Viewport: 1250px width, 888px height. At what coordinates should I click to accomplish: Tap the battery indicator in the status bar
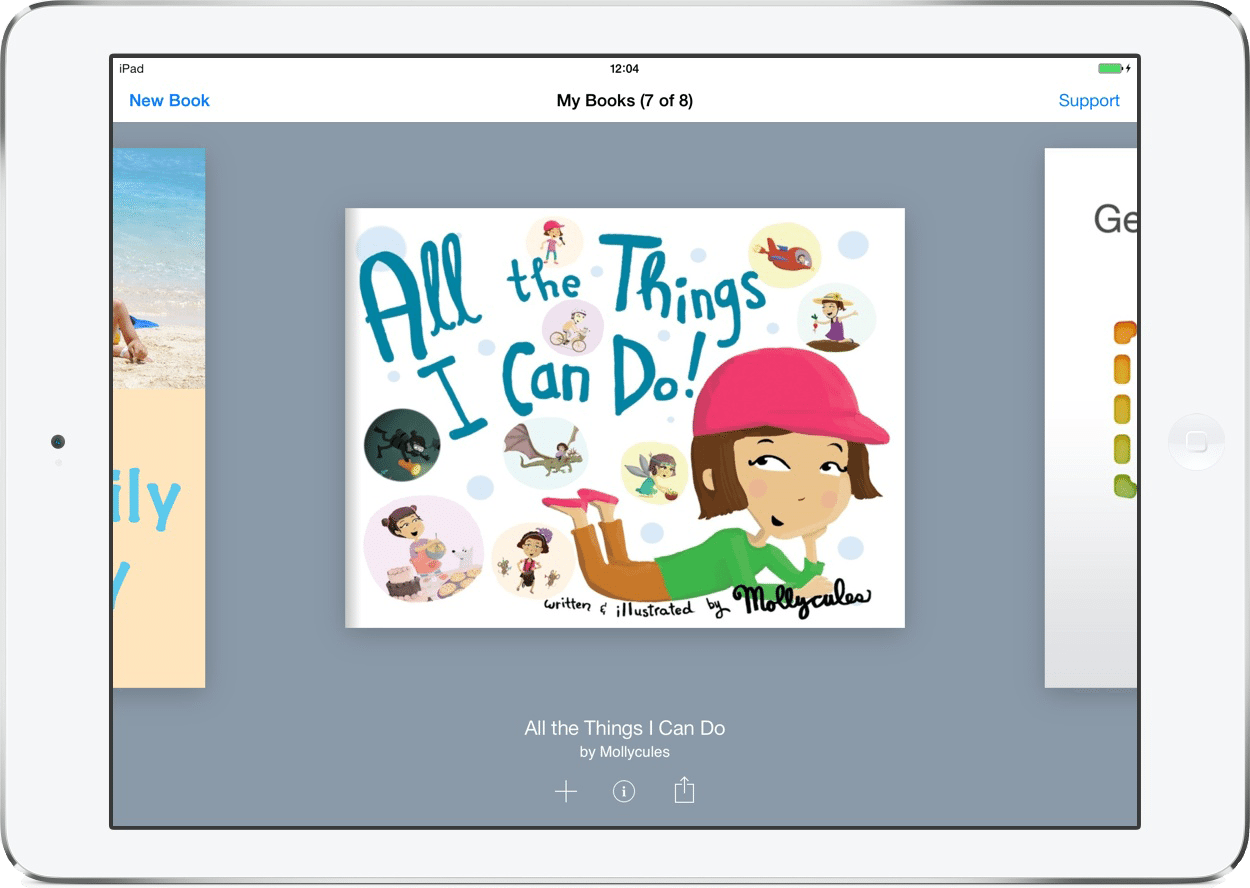(1110, 68)
